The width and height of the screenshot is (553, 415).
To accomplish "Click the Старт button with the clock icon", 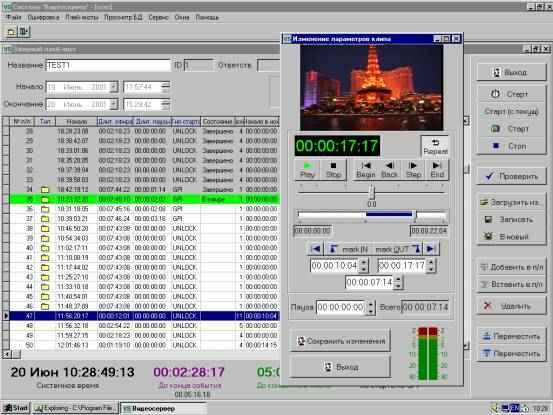I will (x=511, y=94).
